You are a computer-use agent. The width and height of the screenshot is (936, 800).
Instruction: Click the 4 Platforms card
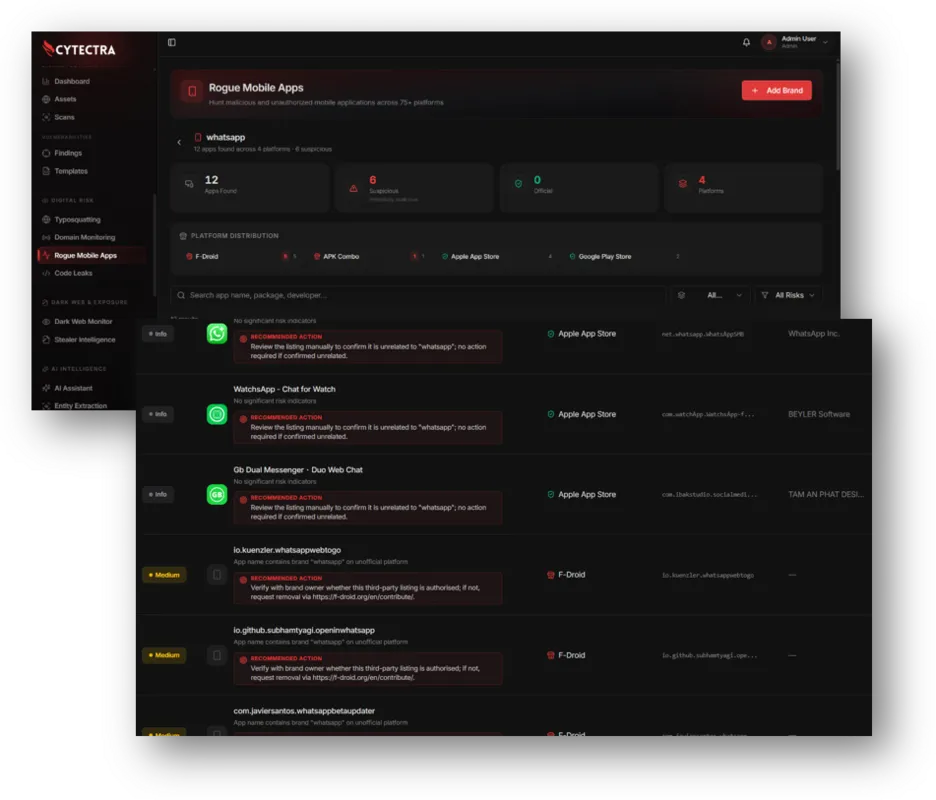(743, 187)
